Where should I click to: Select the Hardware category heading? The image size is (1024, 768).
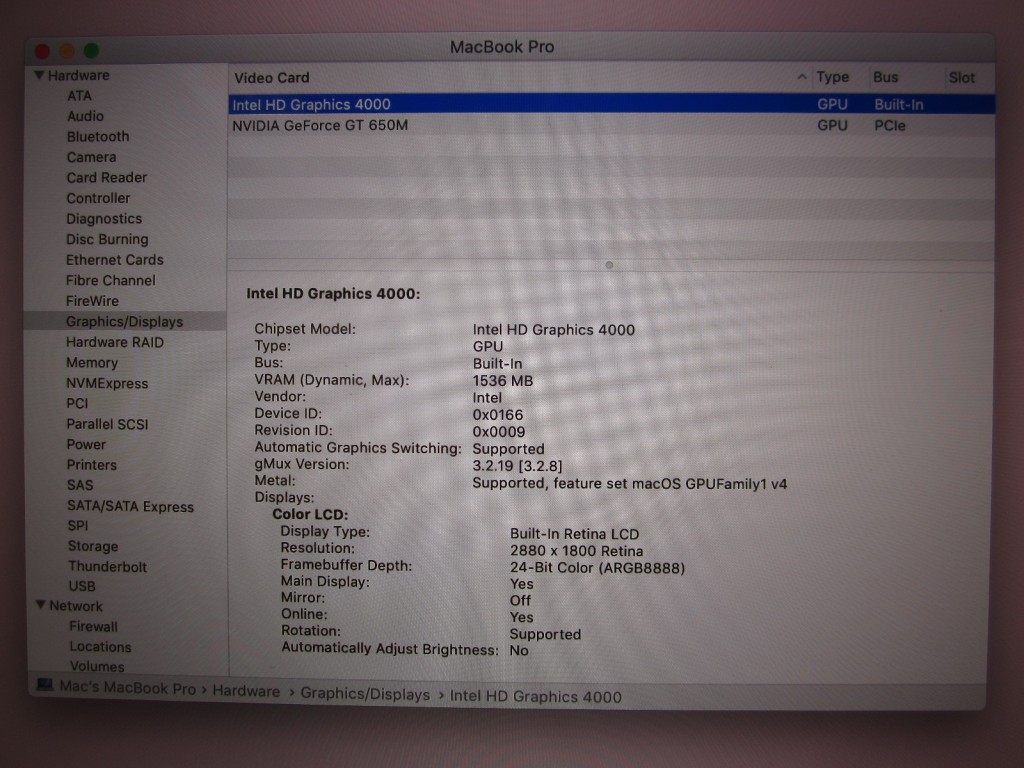[78, 76]
